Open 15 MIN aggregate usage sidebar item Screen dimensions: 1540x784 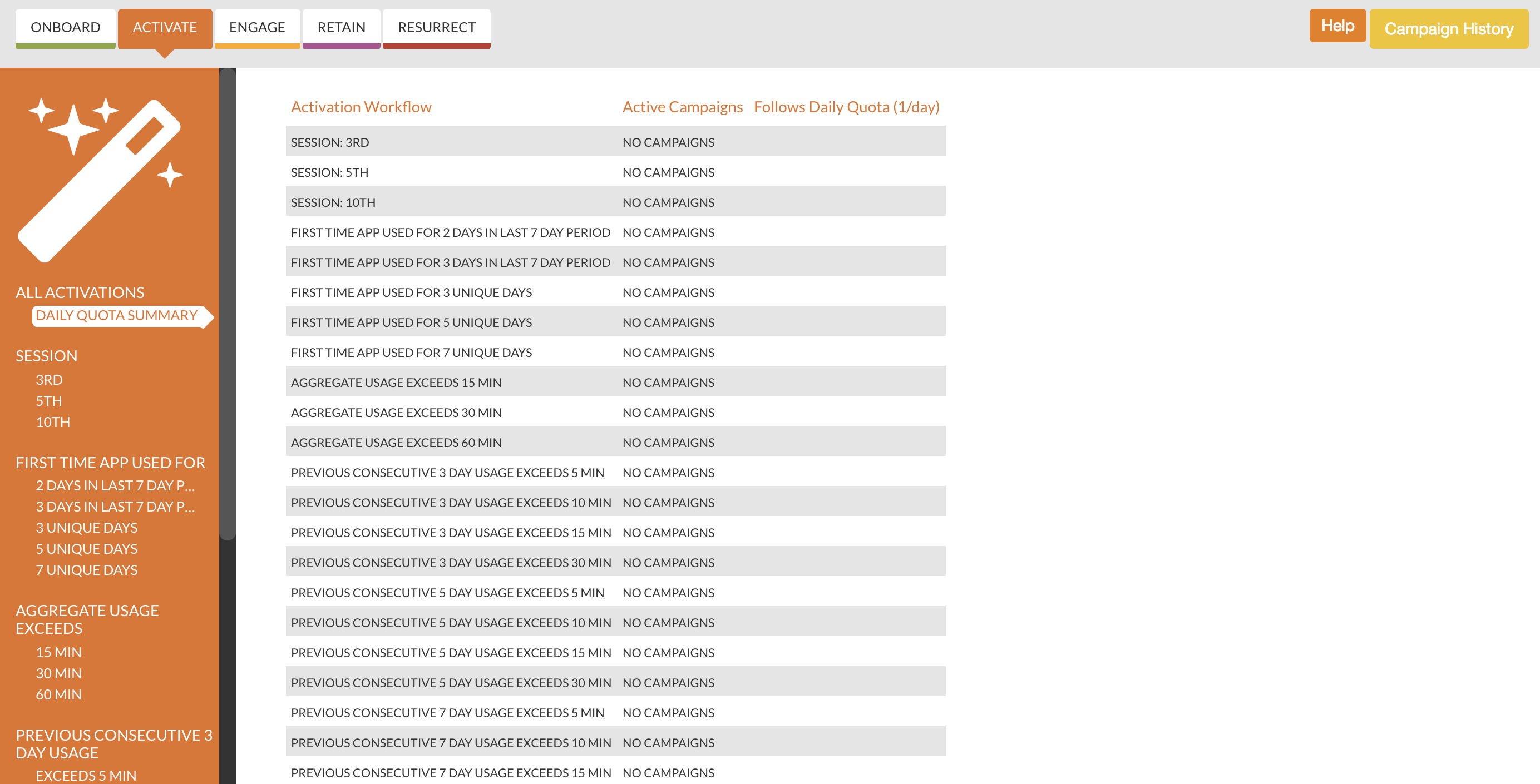pyautogui.click(x=58, y=652)
